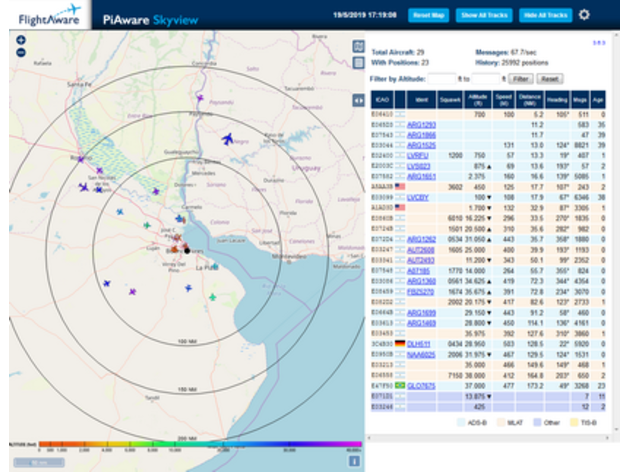Sort by the Squawk column header
The width and height of the screenshot is (628, 472).
click(x=451, y=100)
